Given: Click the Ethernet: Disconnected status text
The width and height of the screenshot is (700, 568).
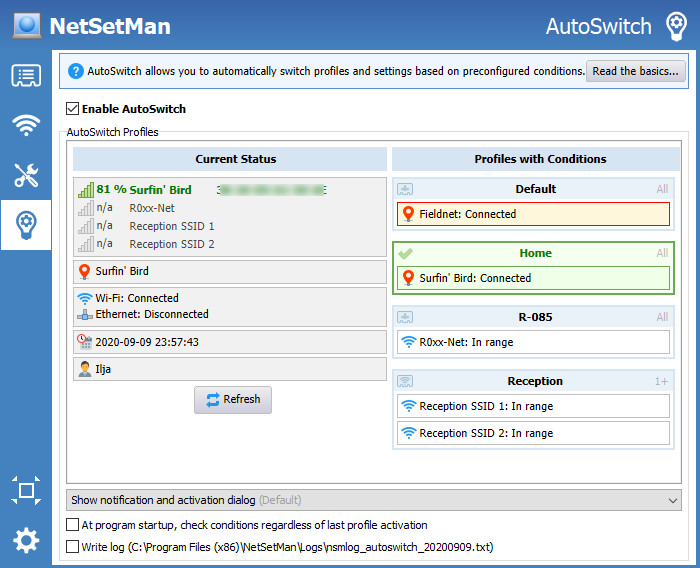Looking at the screenshot, I should (x=152, y=314).
